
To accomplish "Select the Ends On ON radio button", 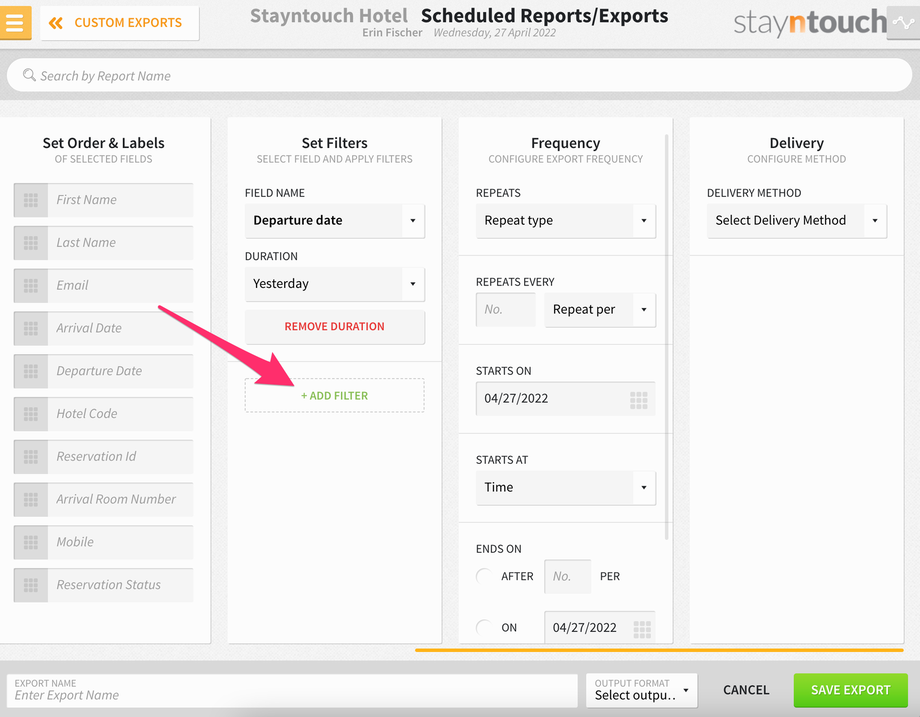I will (x=484, y=627).
